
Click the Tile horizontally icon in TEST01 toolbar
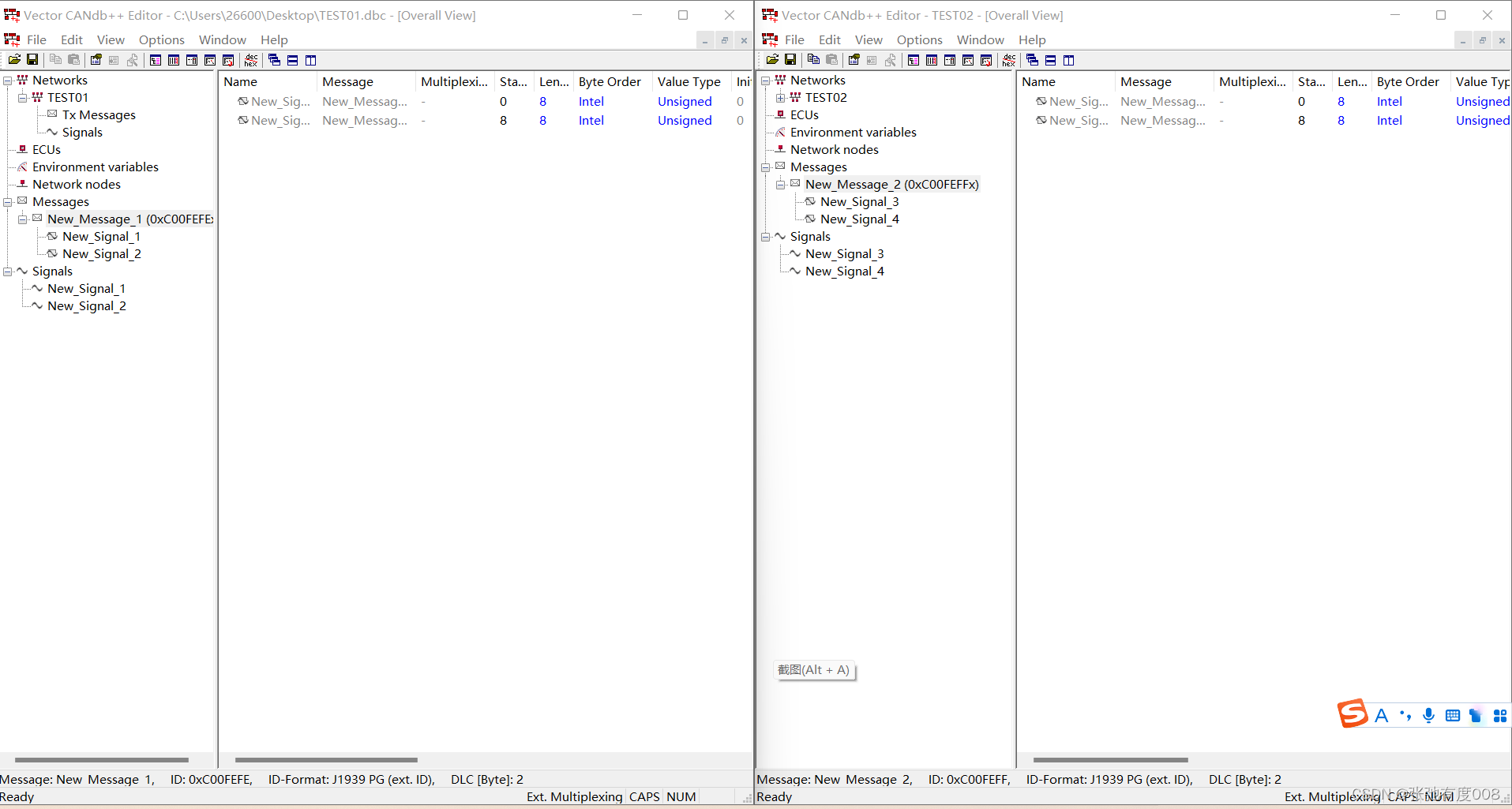tap(292, 60)
